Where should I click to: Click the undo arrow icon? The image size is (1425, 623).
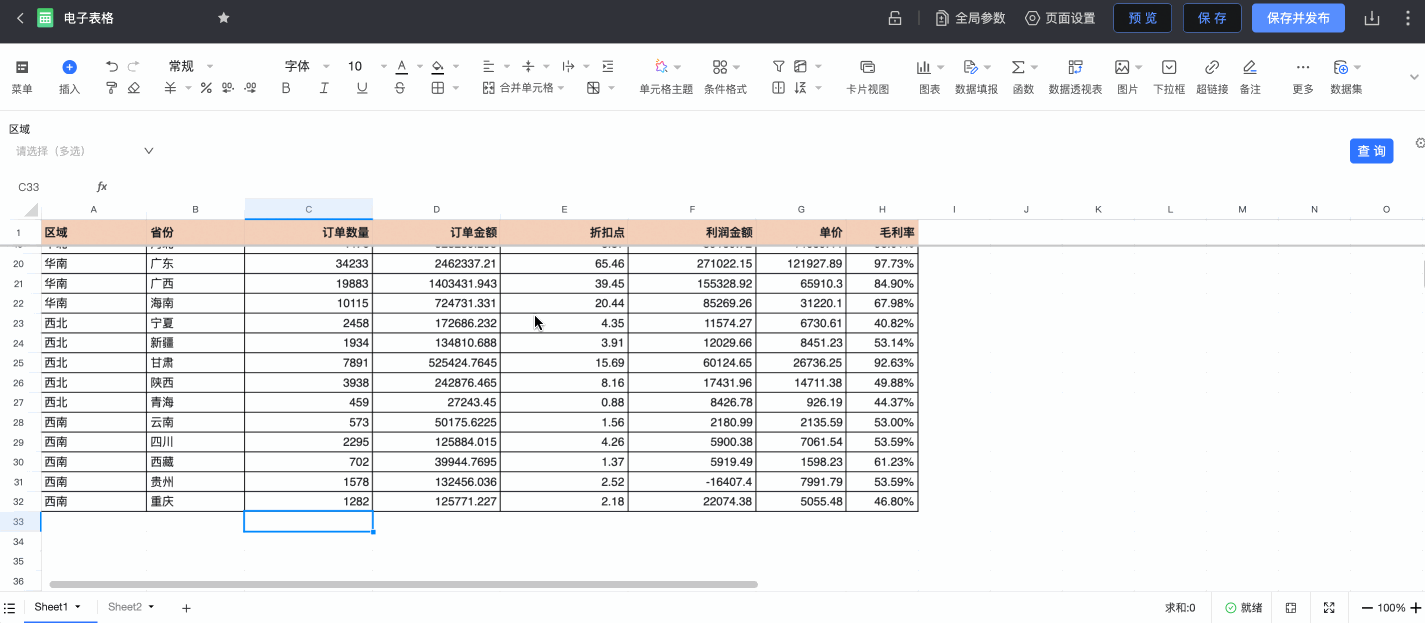(112, 67)
